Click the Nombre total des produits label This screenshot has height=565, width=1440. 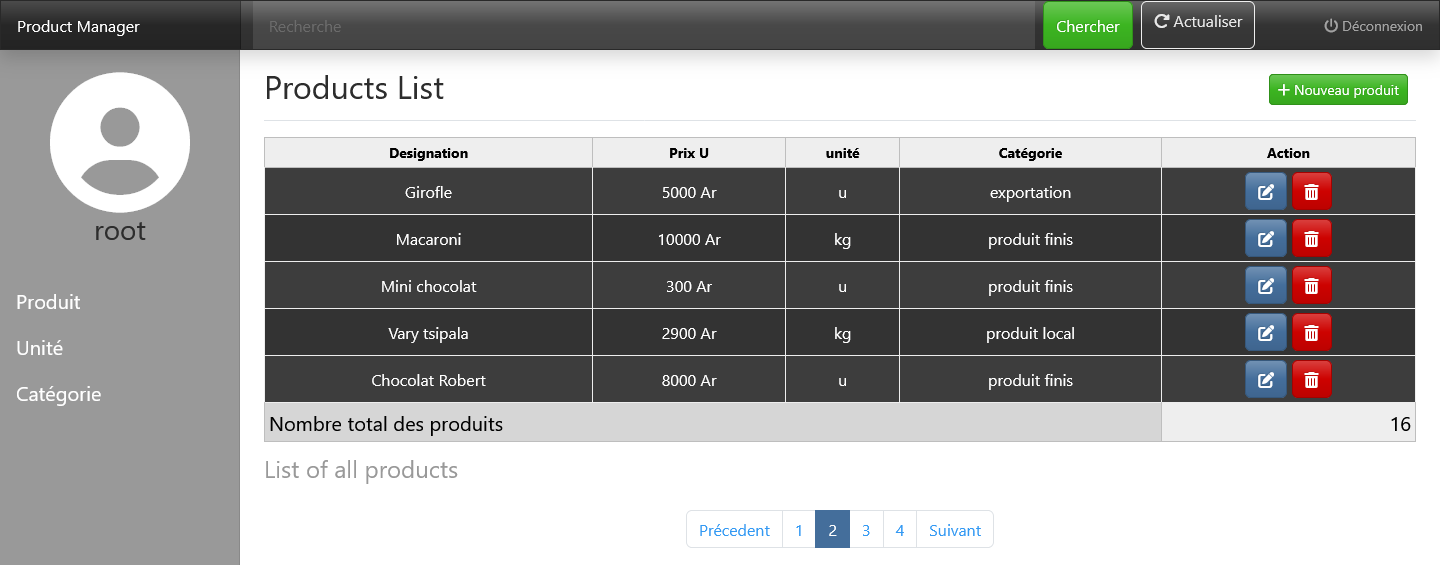click(386, 424)
